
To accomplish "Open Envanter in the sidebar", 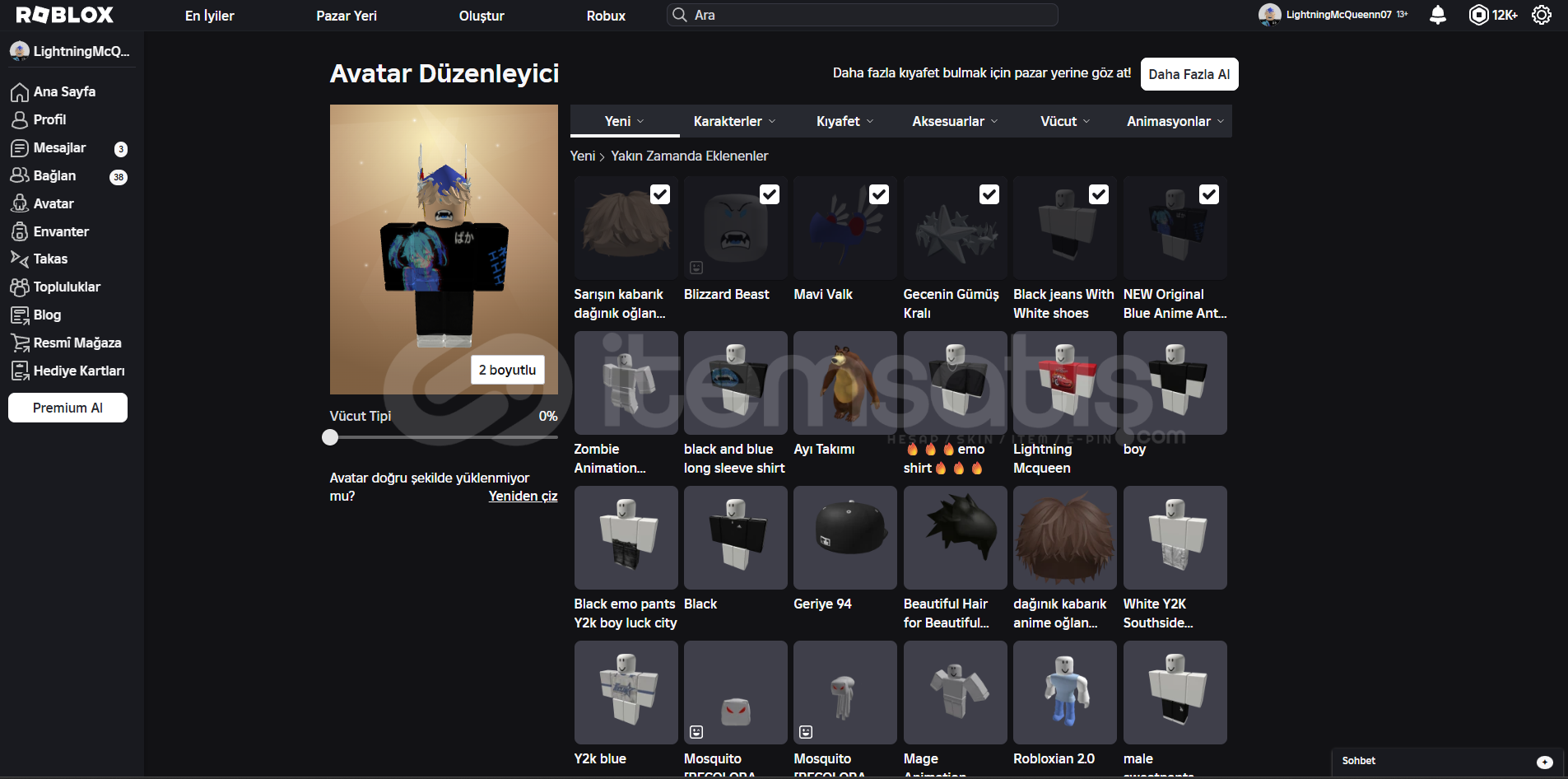I will tap(60, 232).
